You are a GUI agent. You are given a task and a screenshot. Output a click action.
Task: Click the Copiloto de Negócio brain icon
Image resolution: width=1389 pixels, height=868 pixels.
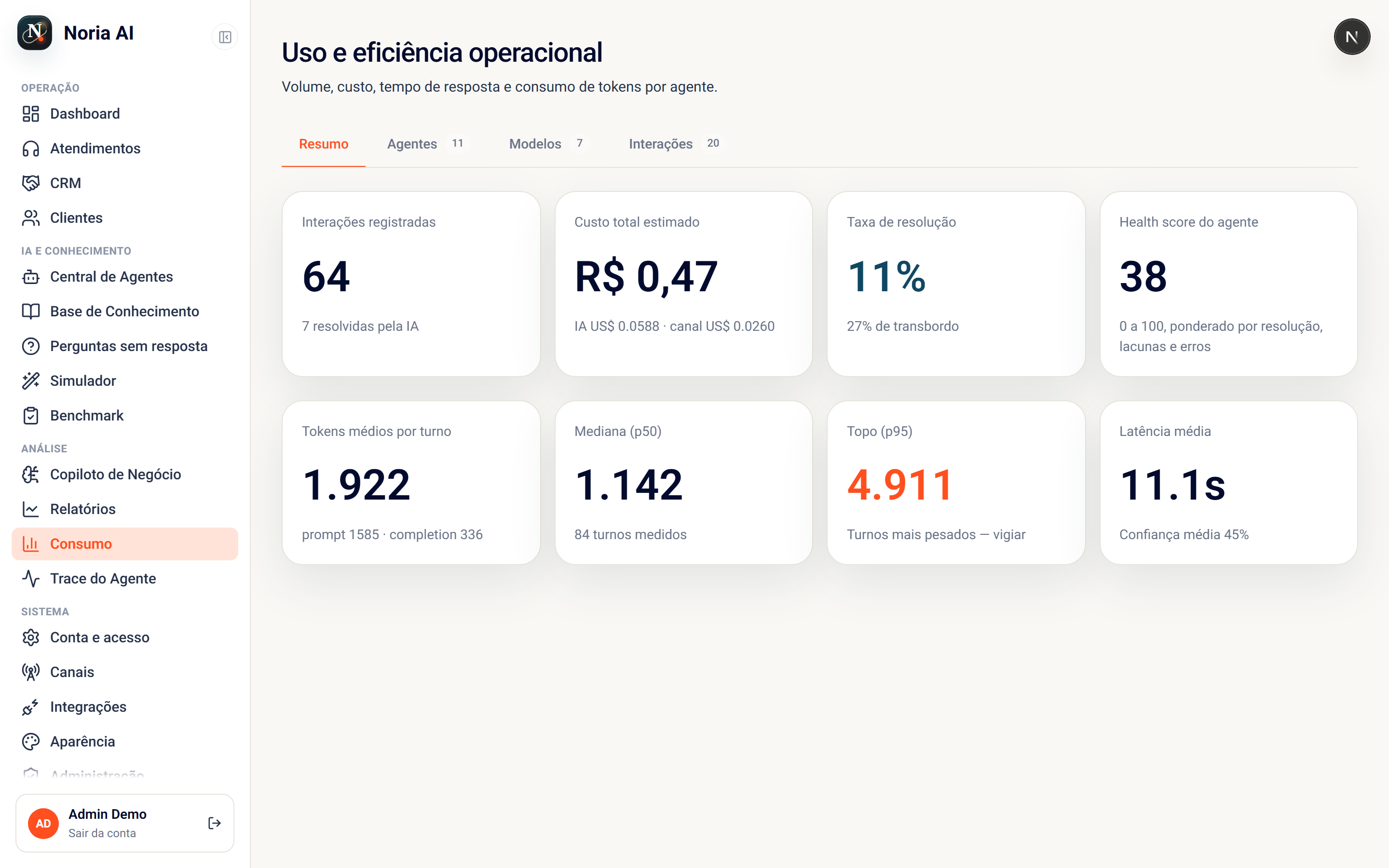point(31,474)
